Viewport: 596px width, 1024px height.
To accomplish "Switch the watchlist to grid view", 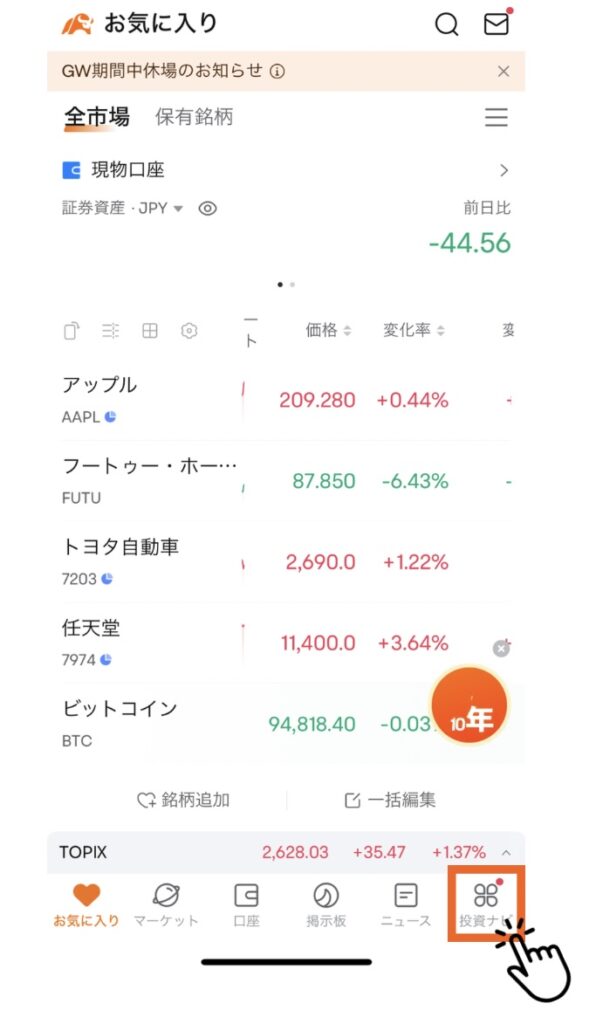I will pyautogui.click(x=150, y=331).
